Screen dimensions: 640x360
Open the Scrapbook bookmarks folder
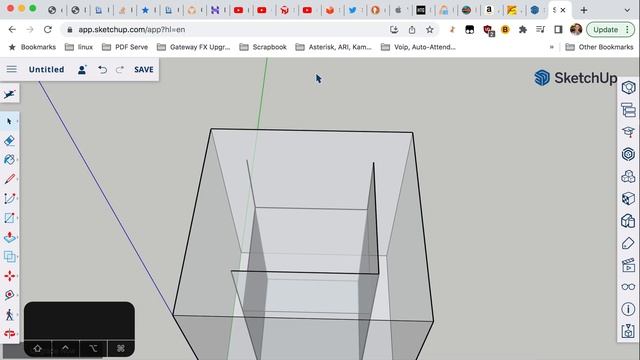(x=263, y=47)
